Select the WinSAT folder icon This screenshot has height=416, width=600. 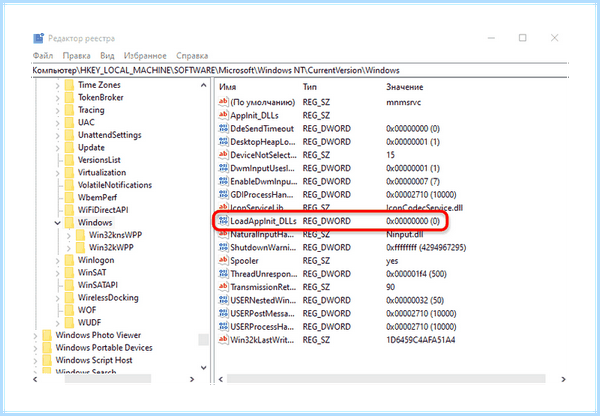(69, 272)
